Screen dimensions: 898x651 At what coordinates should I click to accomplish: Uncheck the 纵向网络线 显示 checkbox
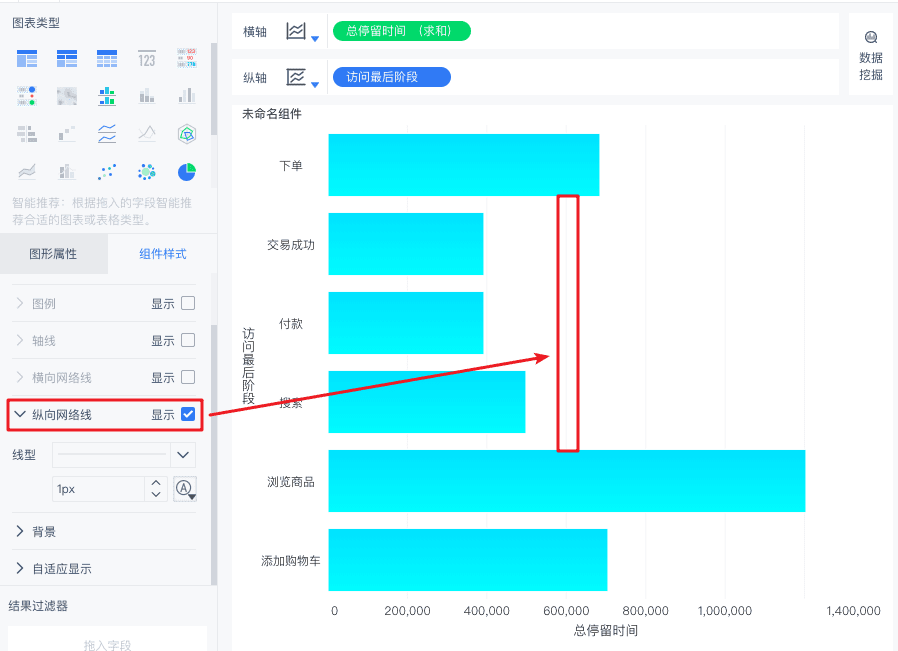[188, 414]
